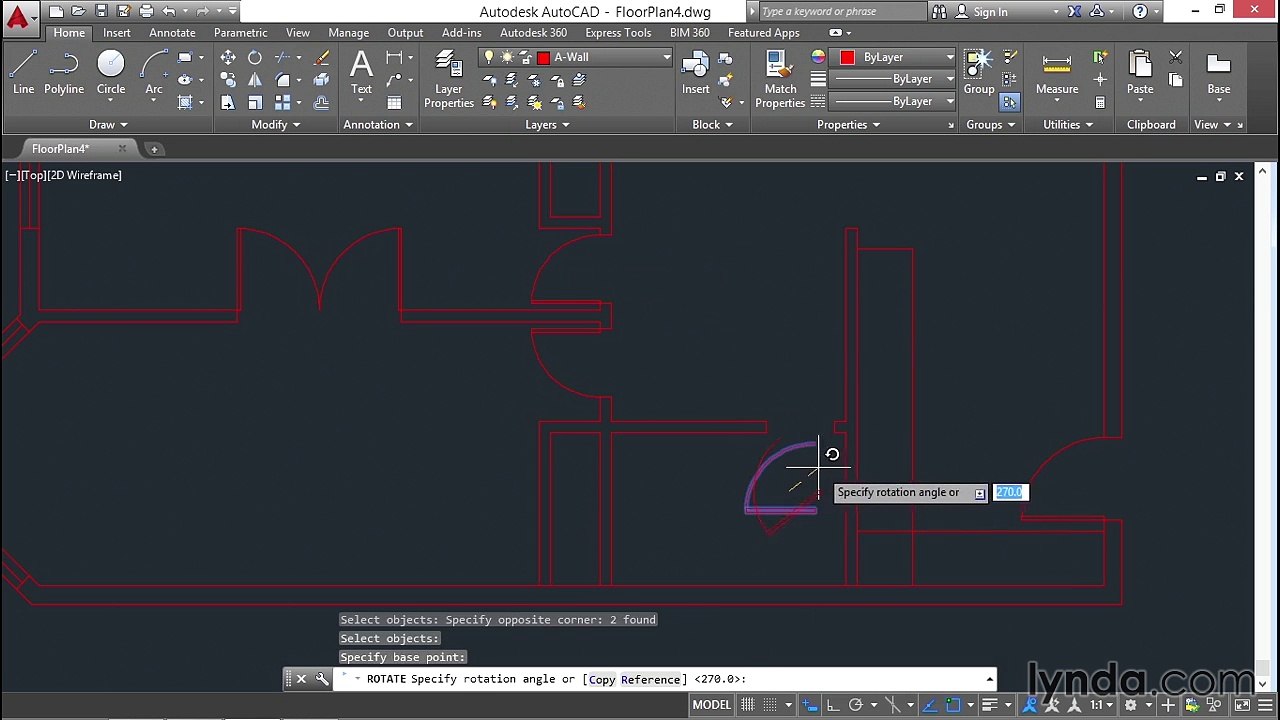
Task: Switch to the Parametric ribbon tab
Action: pyautogui.click(x=240, y=33)
